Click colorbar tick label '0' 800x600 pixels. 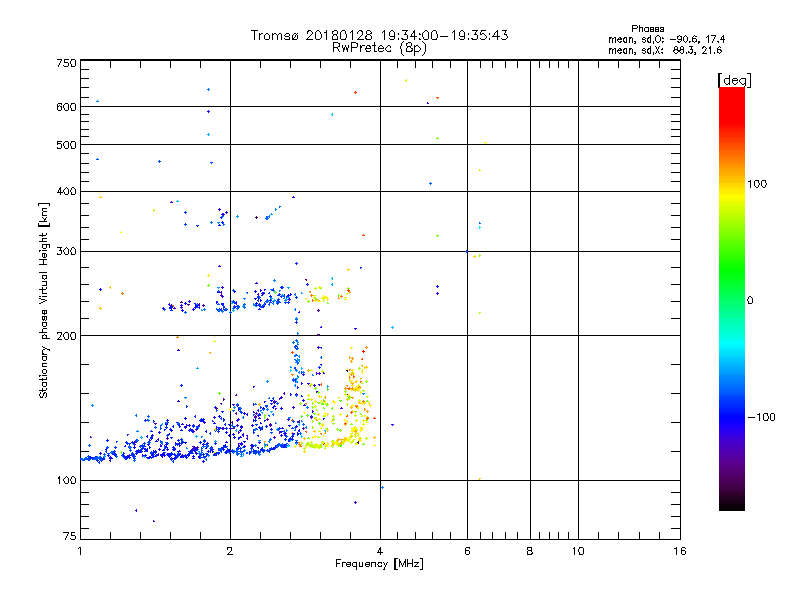pos(750,301)
